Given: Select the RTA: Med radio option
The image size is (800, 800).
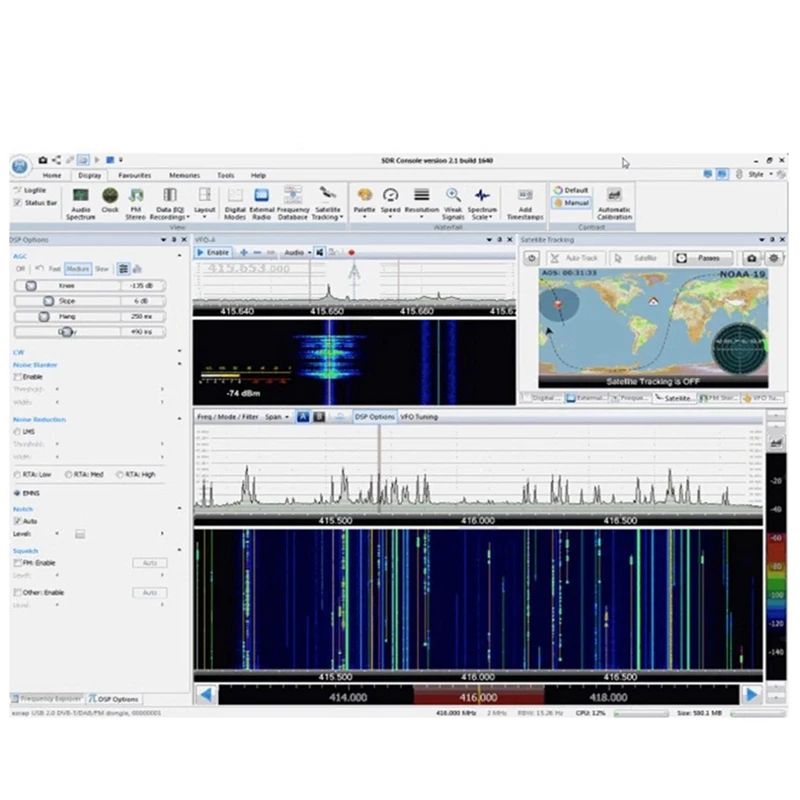Looking at the screenshot, I should [69, 474].
